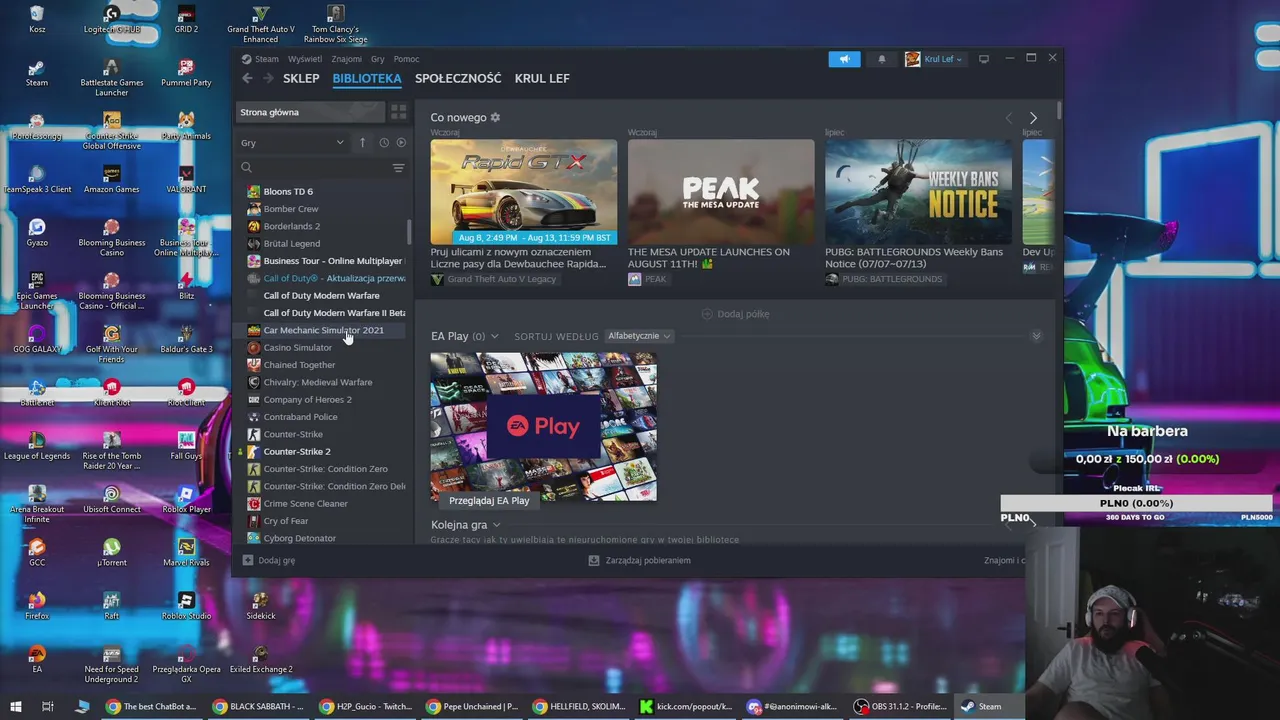This screenshot has width=1280, height=720.
Task: Open the KRUL LEF profile tab
Action: 542,78
